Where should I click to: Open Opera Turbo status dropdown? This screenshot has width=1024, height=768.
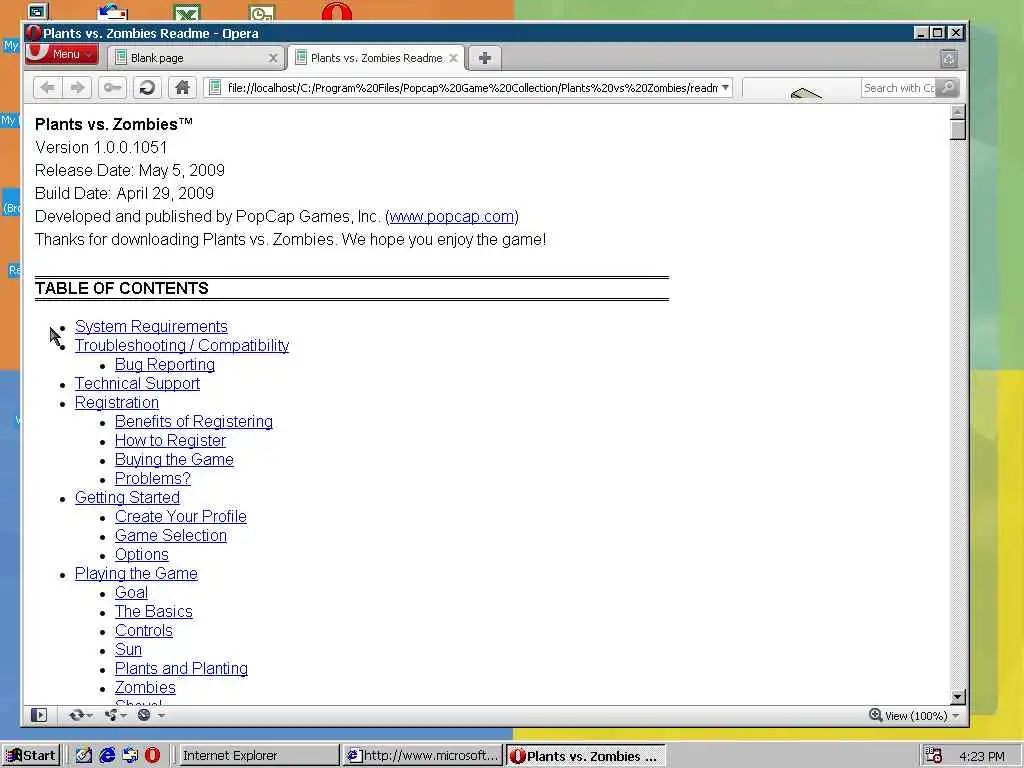coord(150,715)
